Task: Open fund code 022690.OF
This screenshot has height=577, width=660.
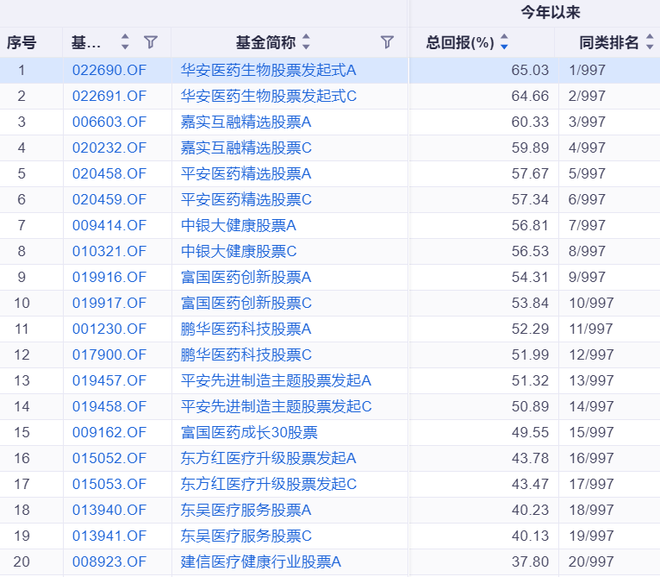Action: pyautogui.click(x=109, y=69)
